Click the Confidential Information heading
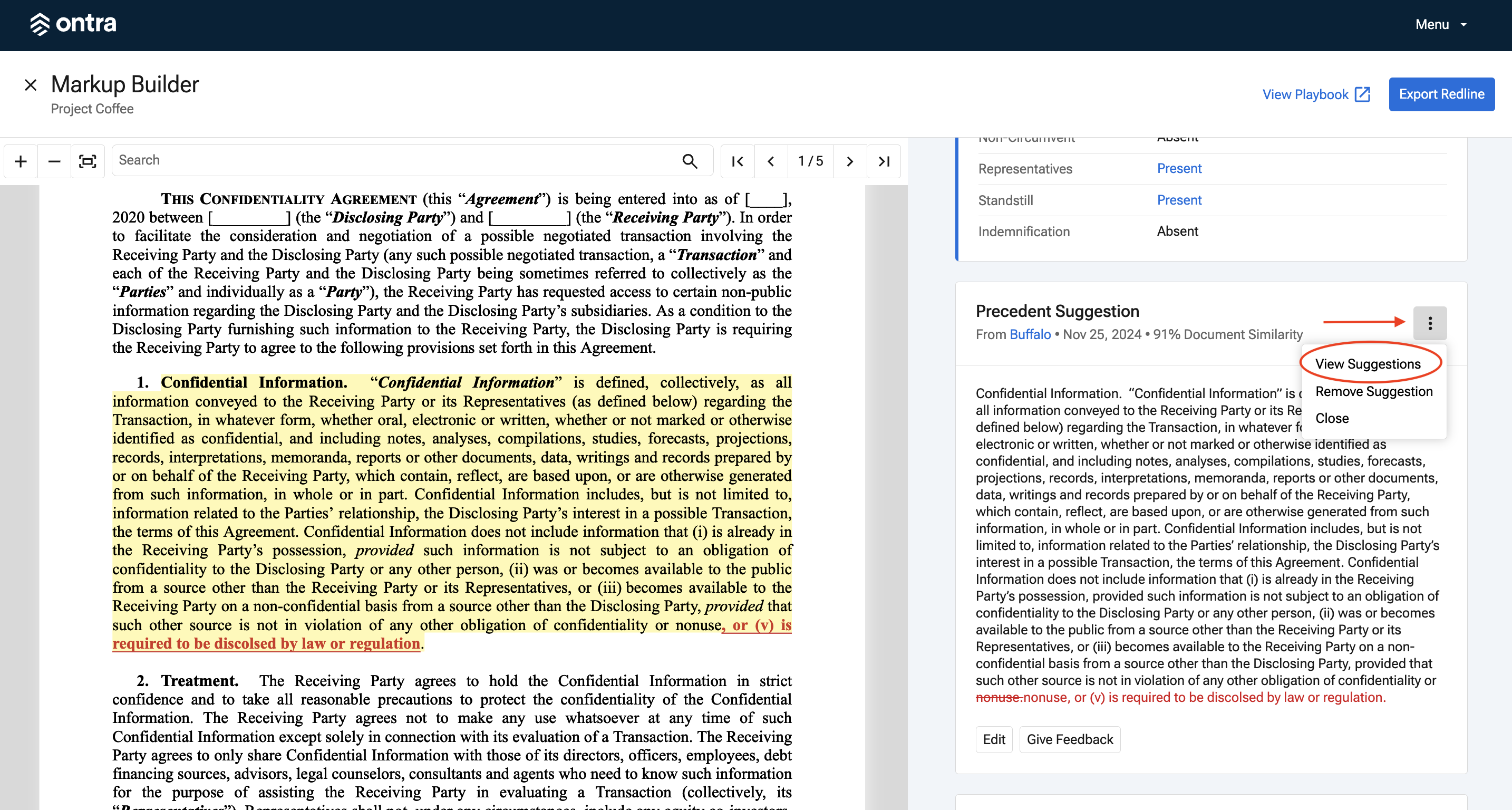The height and width of the screenshot is (810, 1512). click(254, 383)
